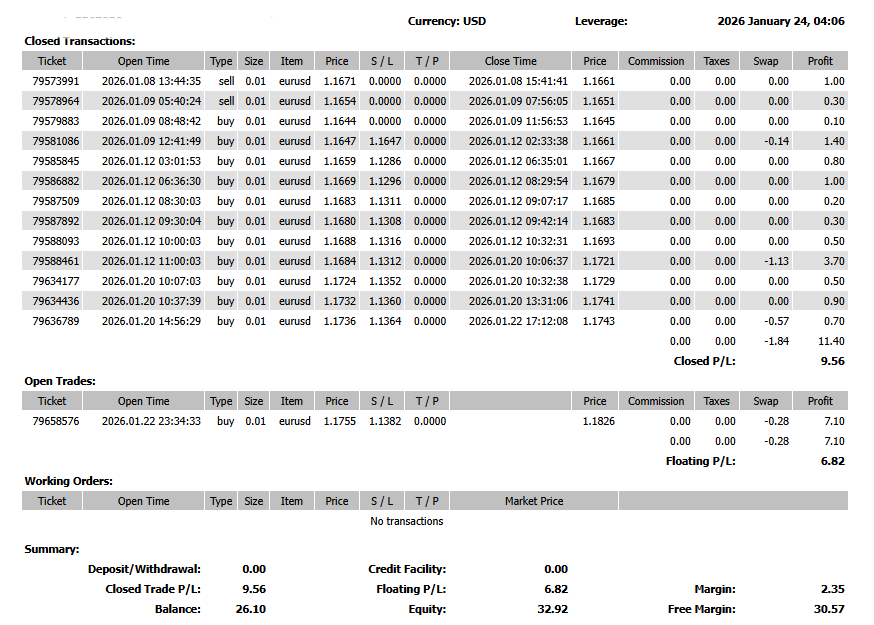Click Deposit/Withdrawal label in Summary
874x625 pixels.
point(144,569)
